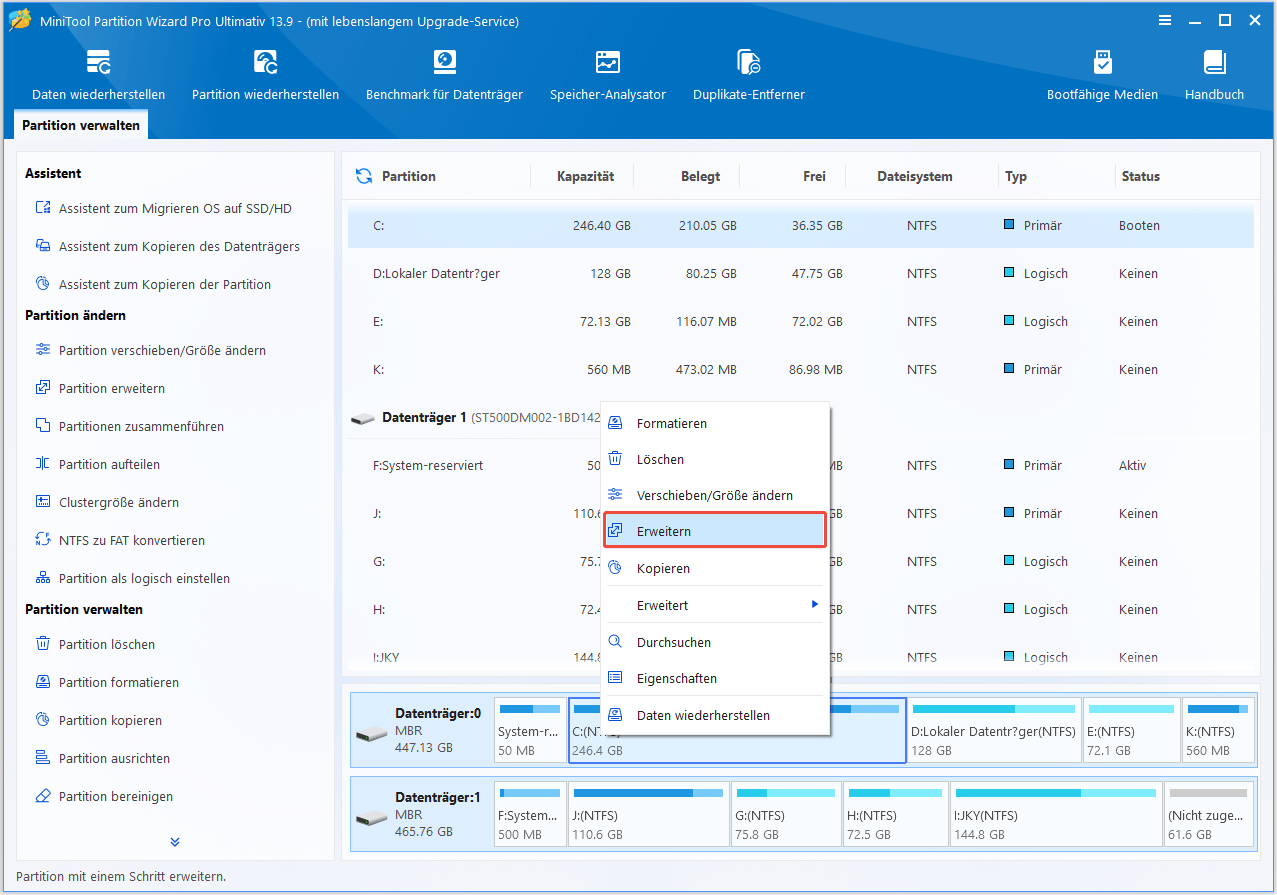1277x895 pixels.
Task: Sort by the Dateisystem column header
Action: click(x=914, y=176)
